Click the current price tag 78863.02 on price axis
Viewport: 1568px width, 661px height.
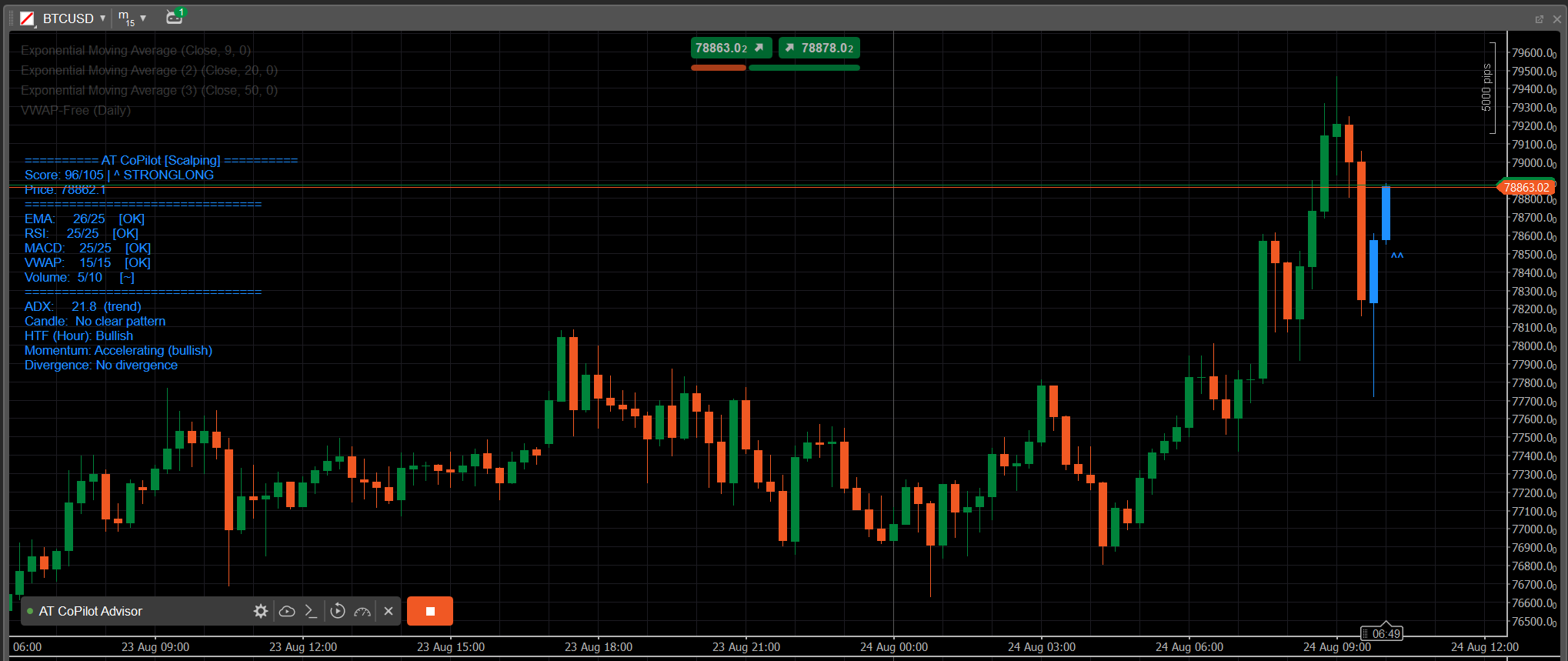(1526, 187)
